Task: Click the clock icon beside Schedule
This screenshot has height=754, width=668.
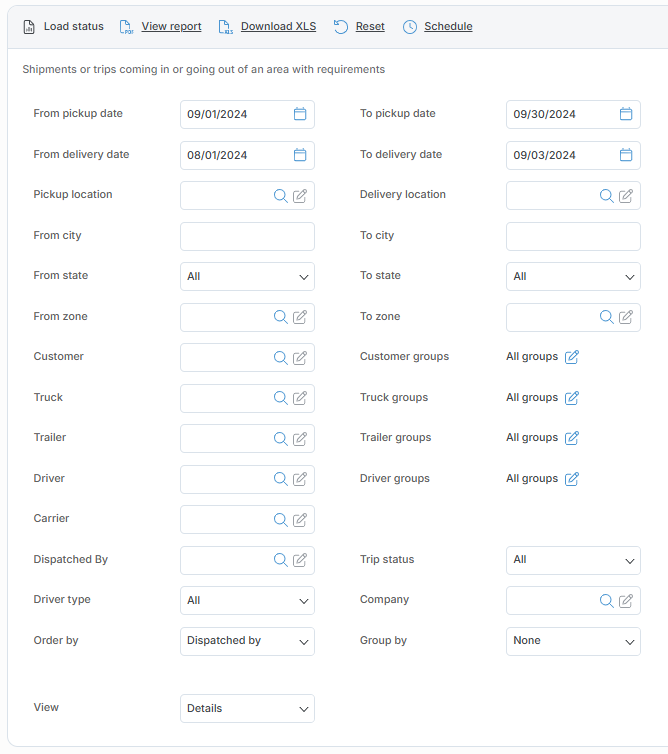Action: tap(410, 27)
